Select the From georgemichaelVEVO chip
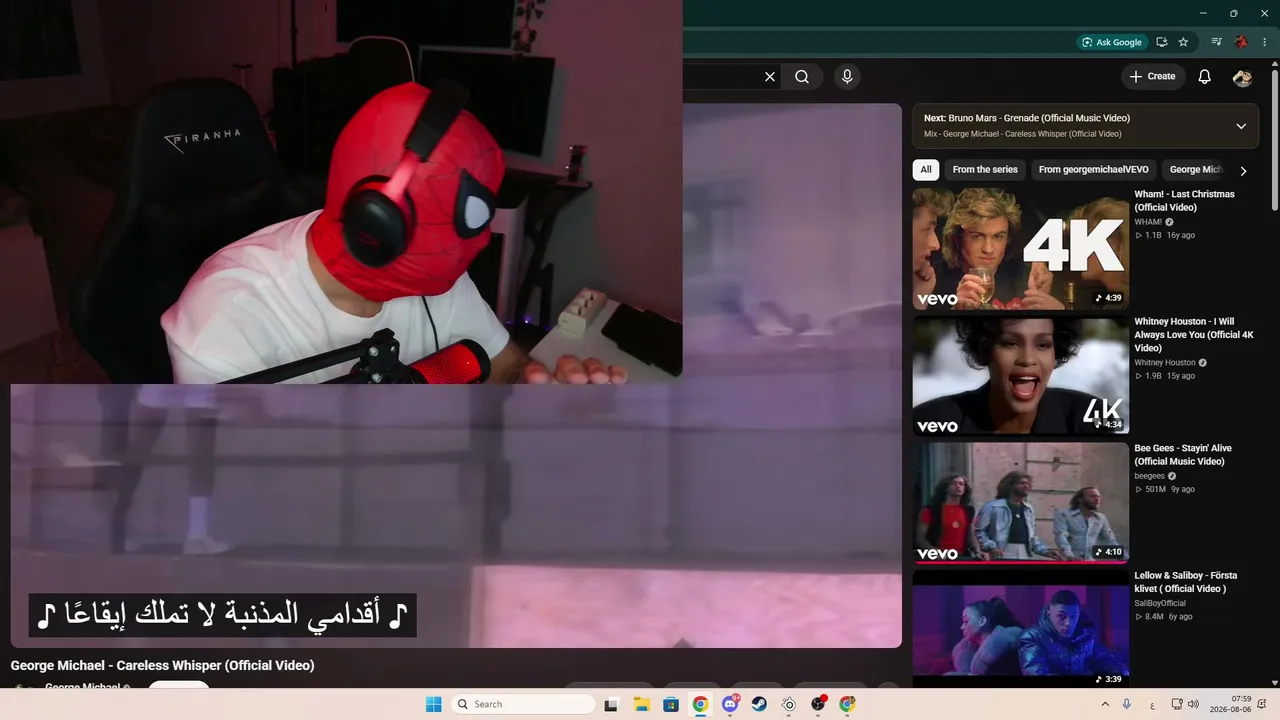1280x720 pixels. [1094, 170]
